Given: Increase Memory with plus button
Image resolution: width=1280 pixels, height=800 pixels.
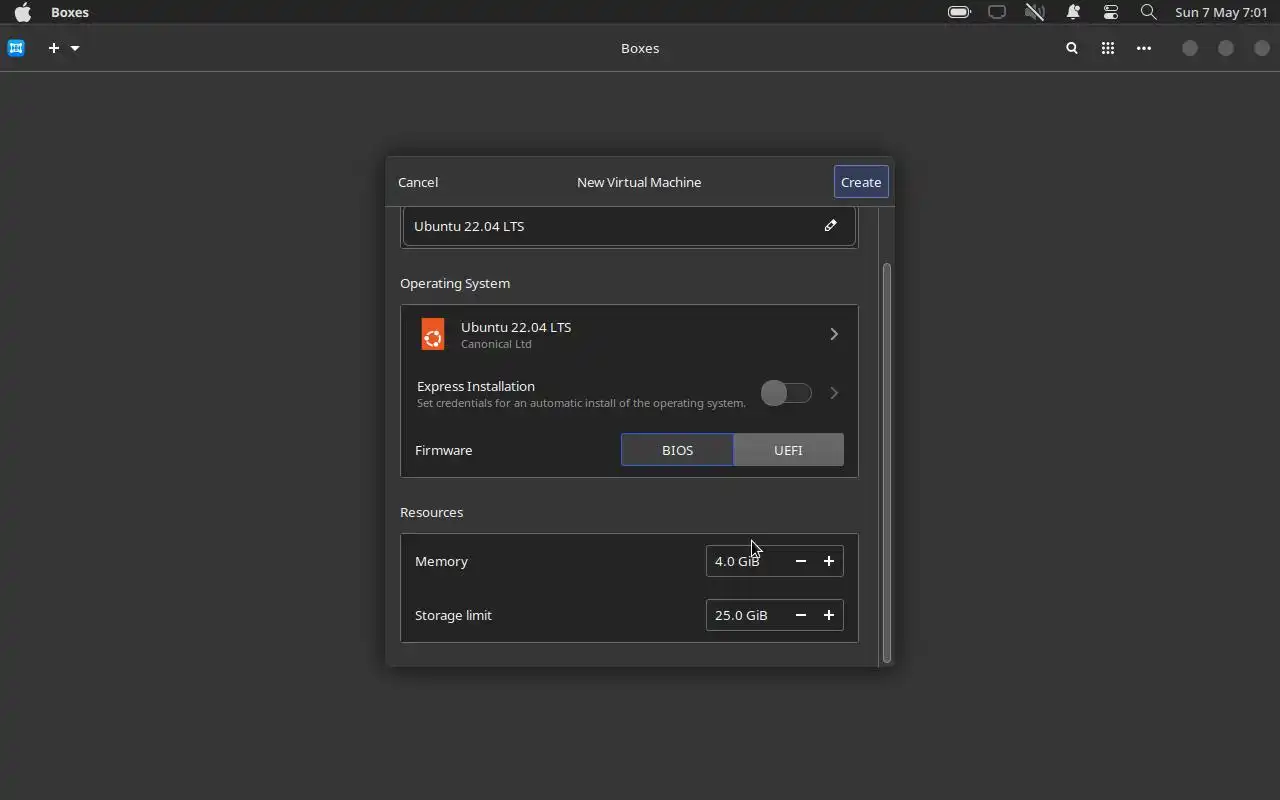Looking at the screenshot, I should [829, 561].
